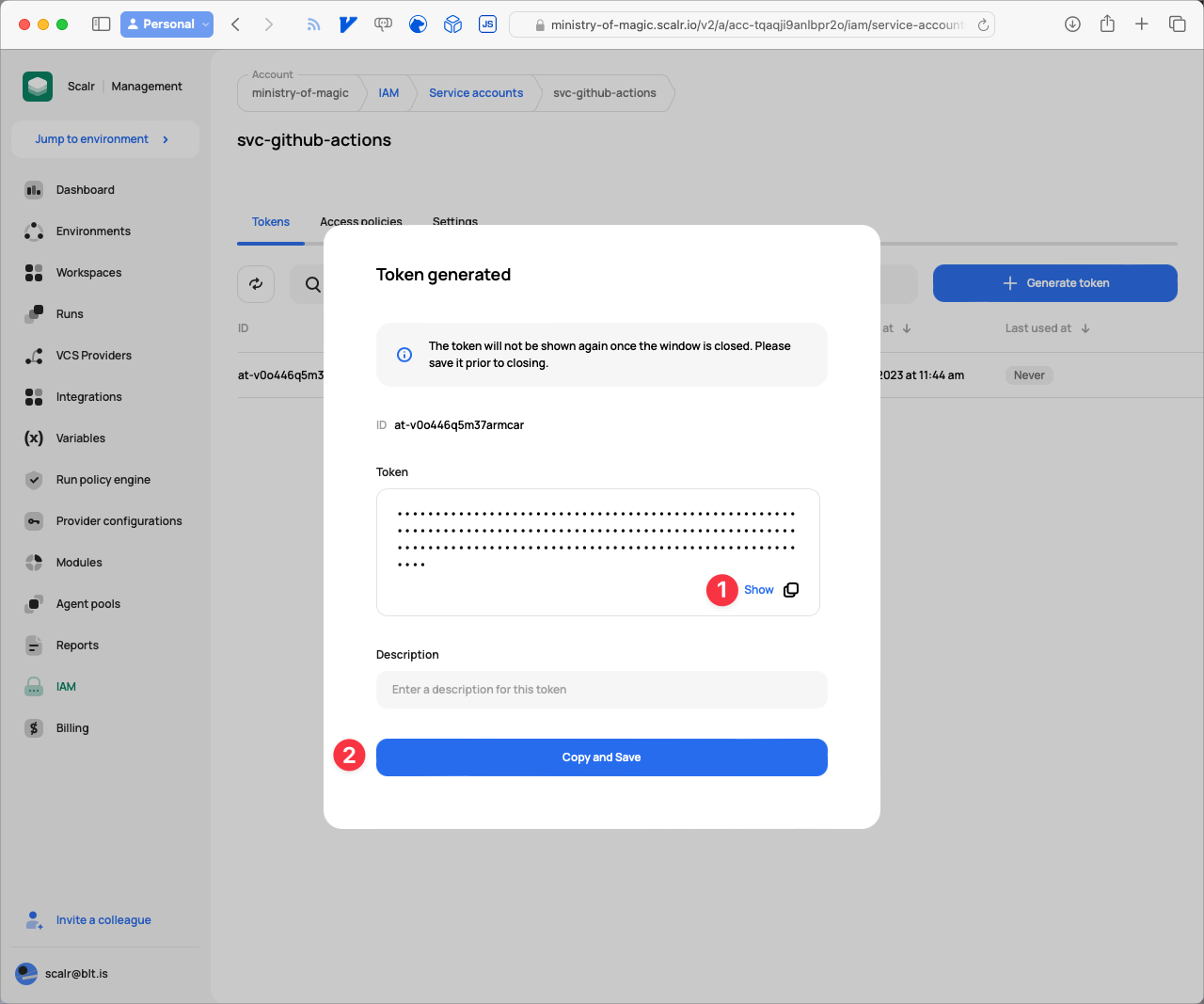Open the Agent pools sidebar icon
This screenshot has height=1004, width=1204.
point(34,604)
